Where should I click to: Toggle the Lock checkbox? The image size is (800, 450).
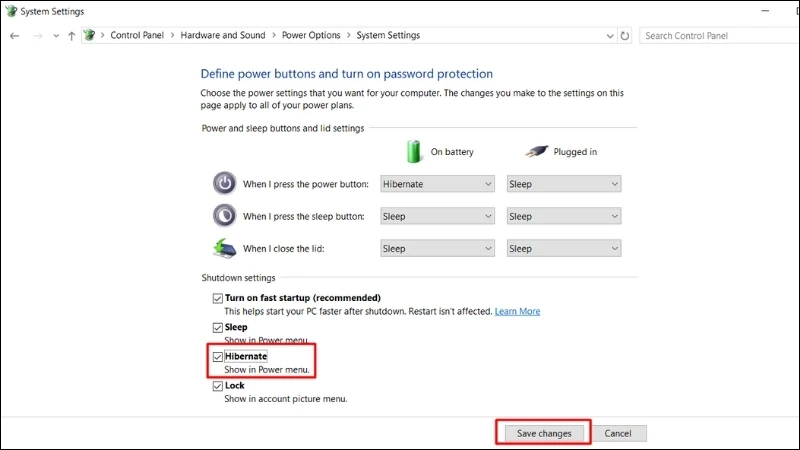click(x=218, y=386)
